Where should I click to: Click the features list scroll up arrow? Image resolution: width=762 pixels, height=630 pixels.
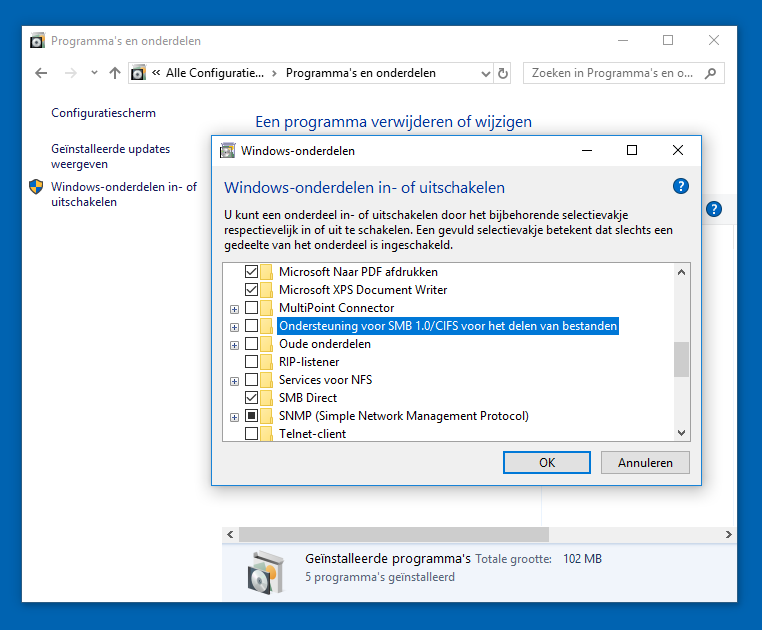tap(681, 272)
